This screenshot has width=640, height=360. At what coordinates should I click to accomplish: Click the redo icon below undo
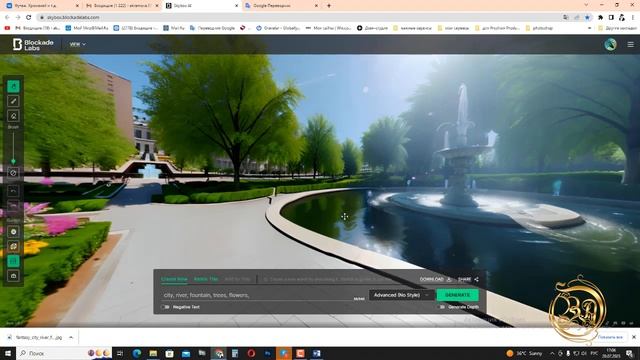(x=13, y=205)
